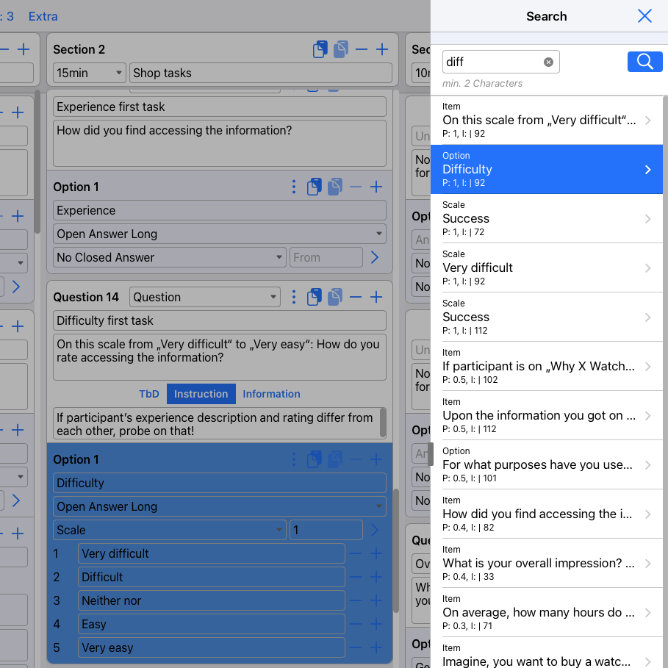Remove the Experience Option 1 via minus
The height and width of the screenshot is (668, 668).
click(355, 187)
